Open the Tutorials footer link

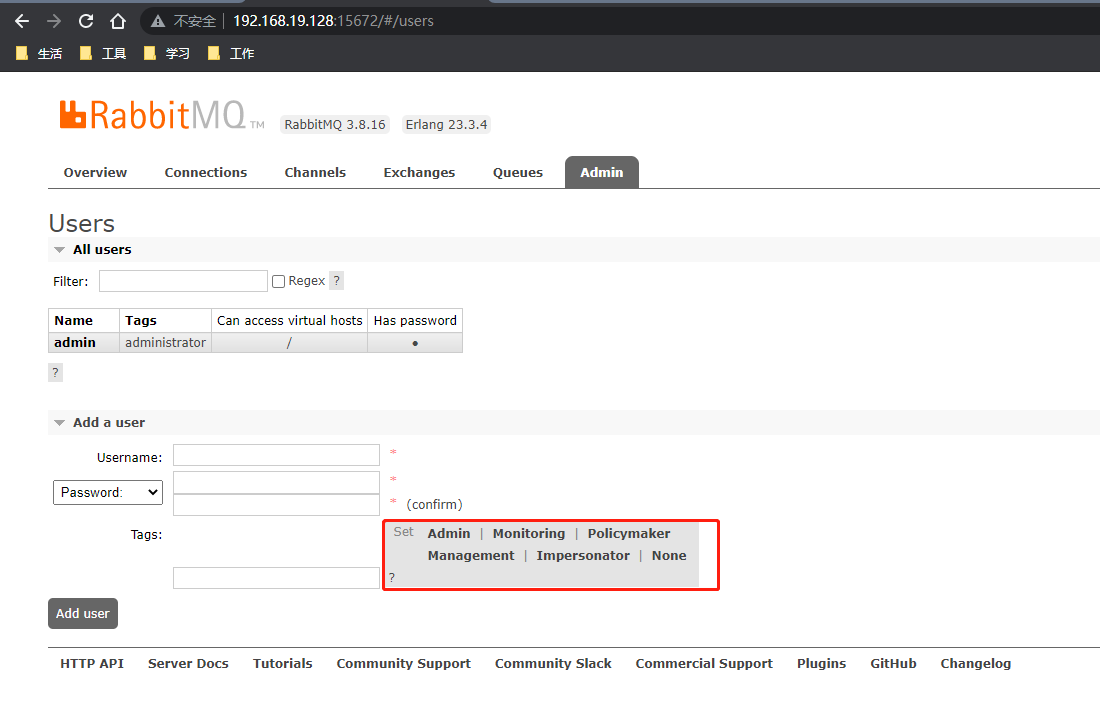point(283,664)
